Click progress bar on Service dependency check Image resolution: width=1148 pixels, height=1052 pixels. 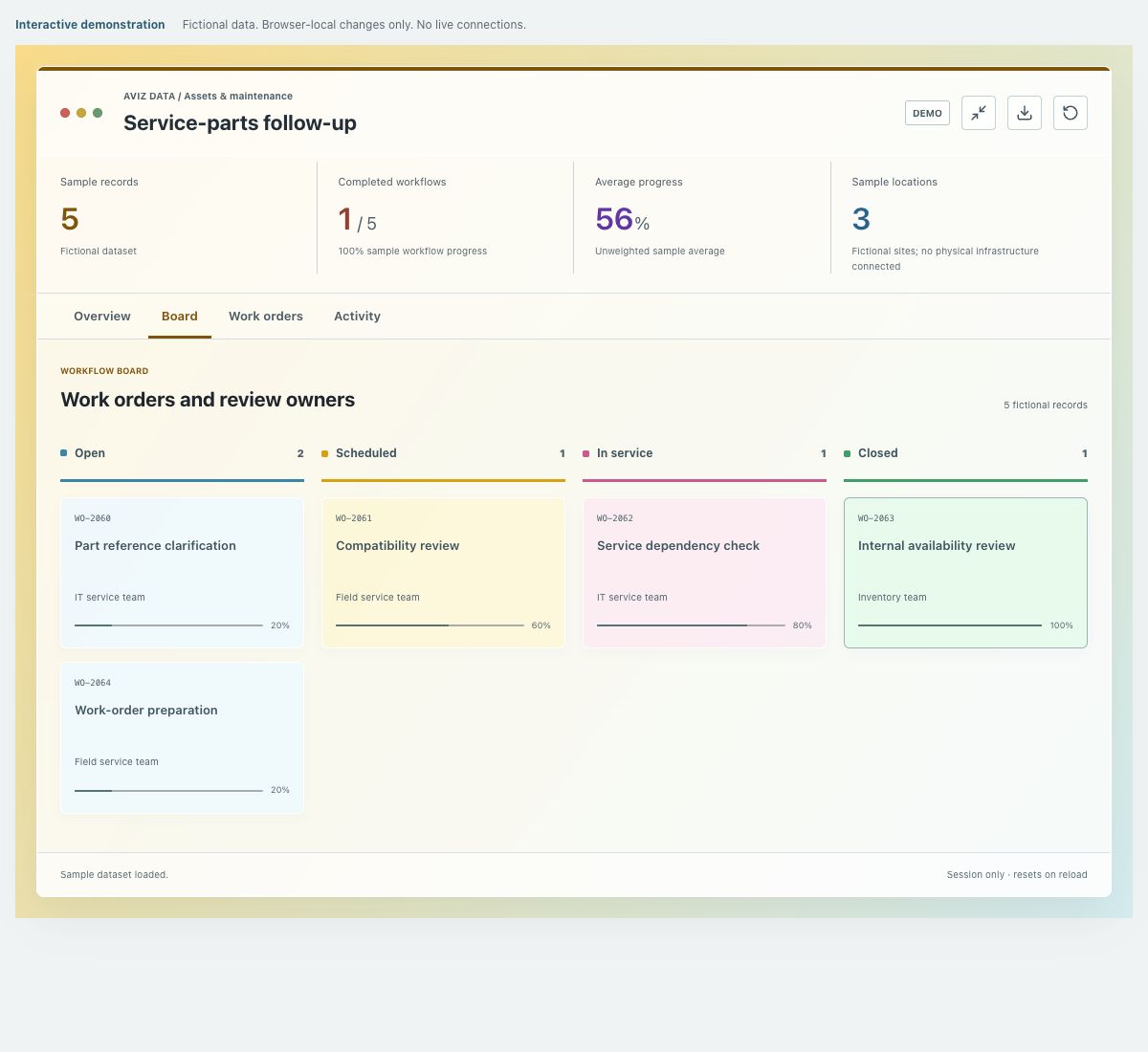pyautogui.click(x=691, y=625)
